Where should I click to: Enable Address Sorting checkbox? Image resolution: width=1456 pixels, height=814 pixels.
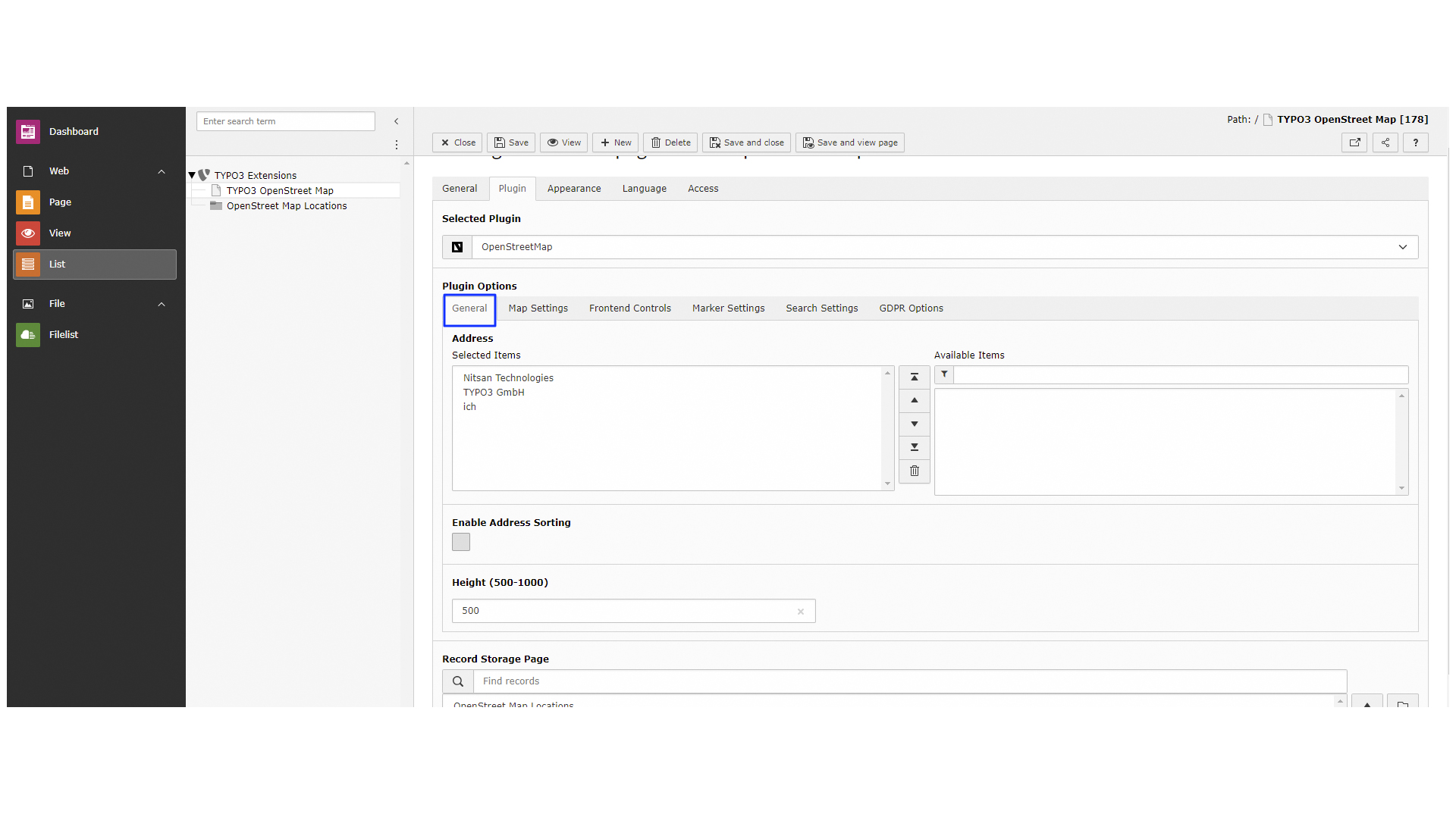click(460, 541)
